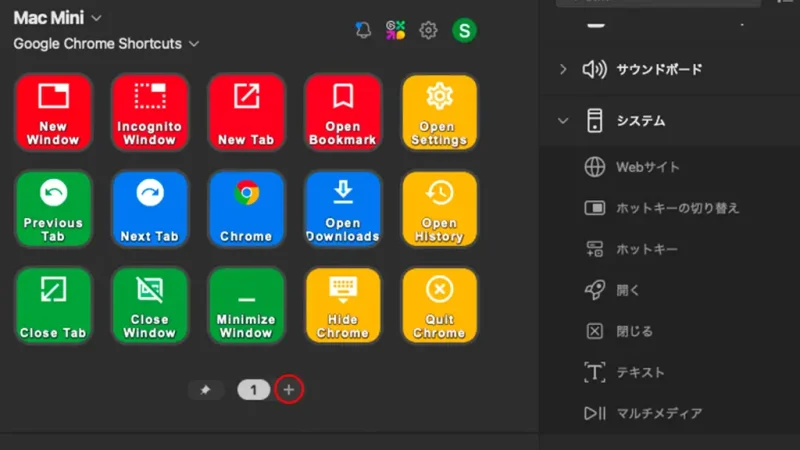The width and height of the screenshot is (800, 450).
Task: Click the pin page button
Action: (x=205, y=390)
